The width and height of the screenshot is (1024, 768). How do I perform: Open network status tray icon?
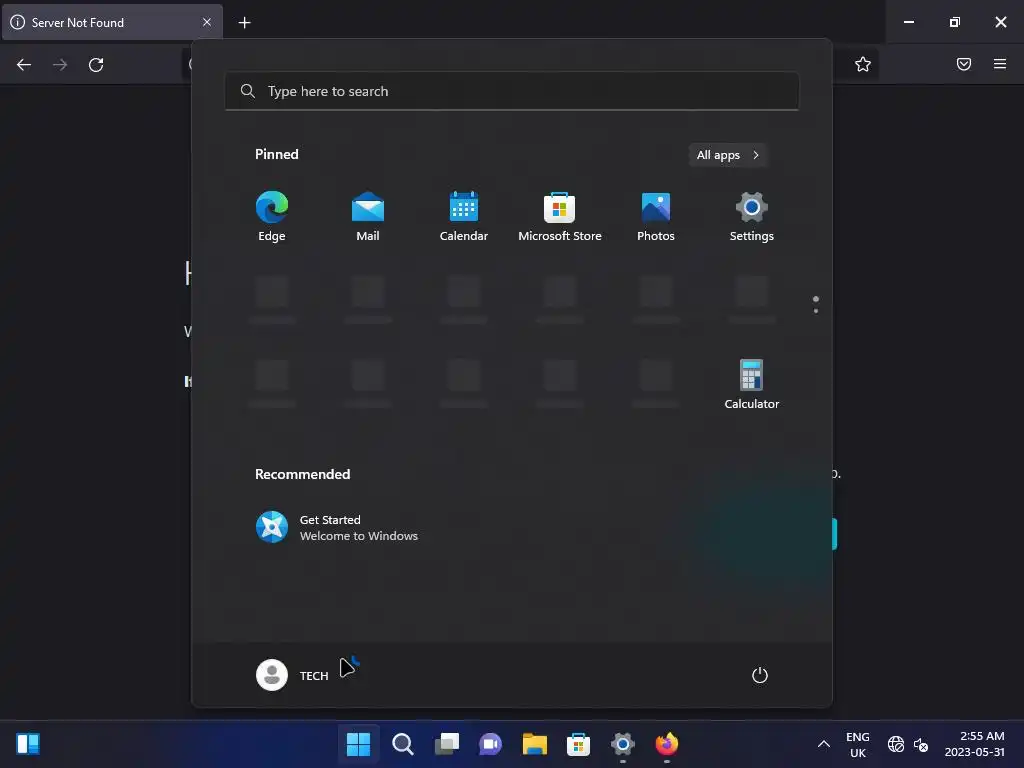tap(896, 744)
